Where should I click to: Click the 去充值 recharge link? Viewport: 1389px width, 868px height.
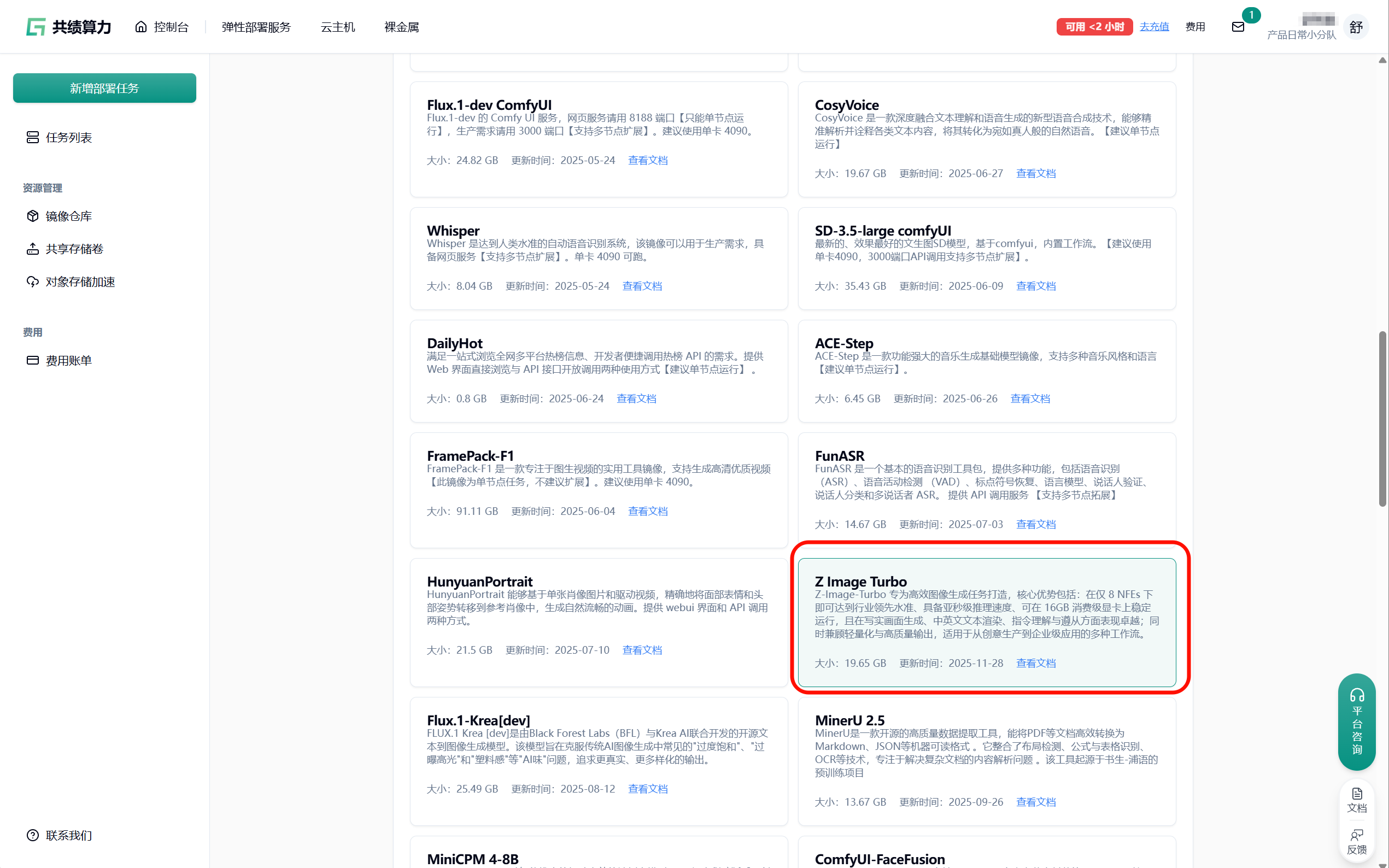pos(1153,26)
